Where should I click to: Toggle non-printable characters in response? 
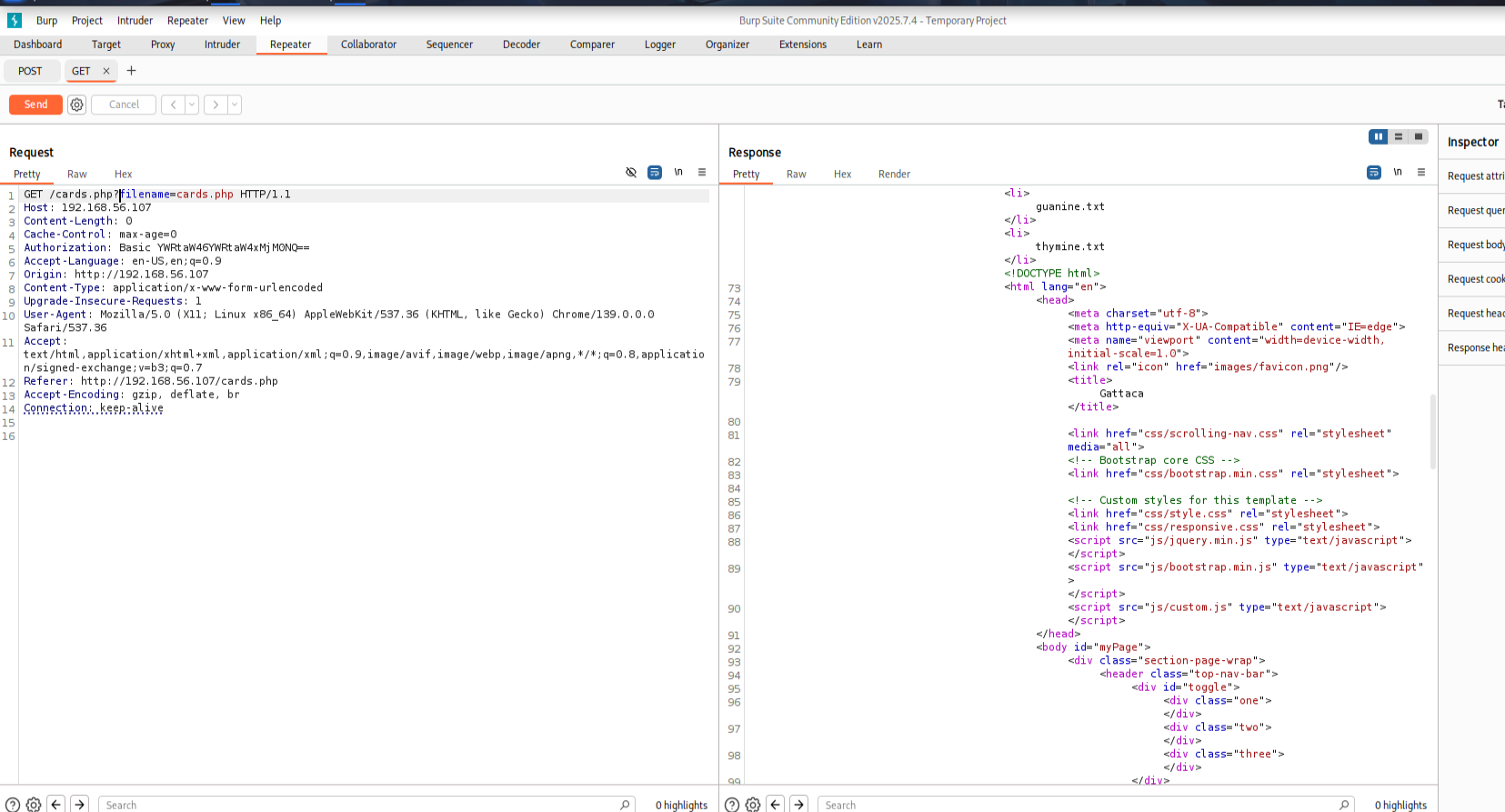tap(1398, 173)
